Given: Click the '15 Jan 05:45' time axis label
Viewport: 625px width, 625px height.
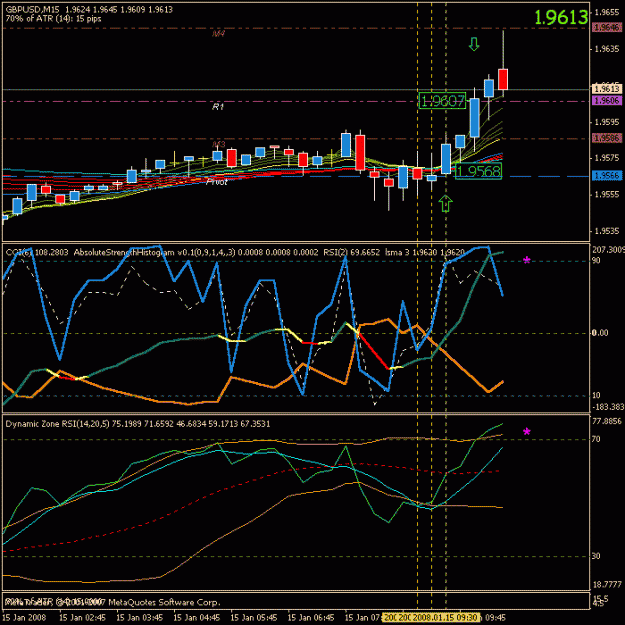Looking at the screenshot, I should tap(254, 617).
